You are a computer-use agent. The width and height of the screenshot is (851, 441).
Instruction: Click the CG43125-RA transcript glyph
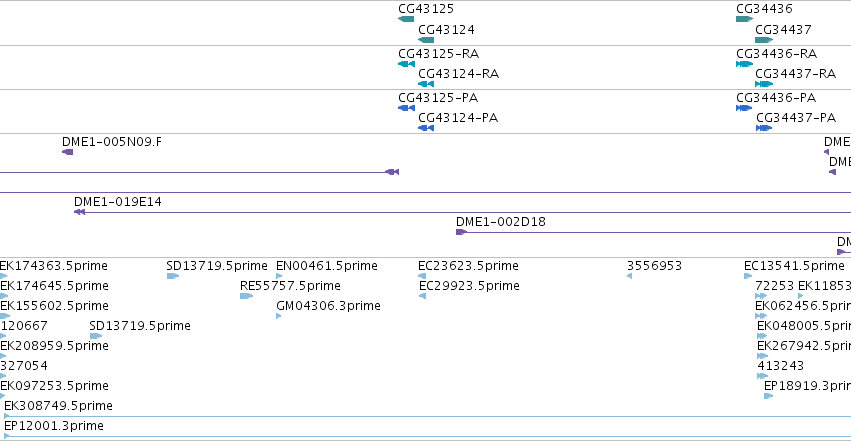407,64
